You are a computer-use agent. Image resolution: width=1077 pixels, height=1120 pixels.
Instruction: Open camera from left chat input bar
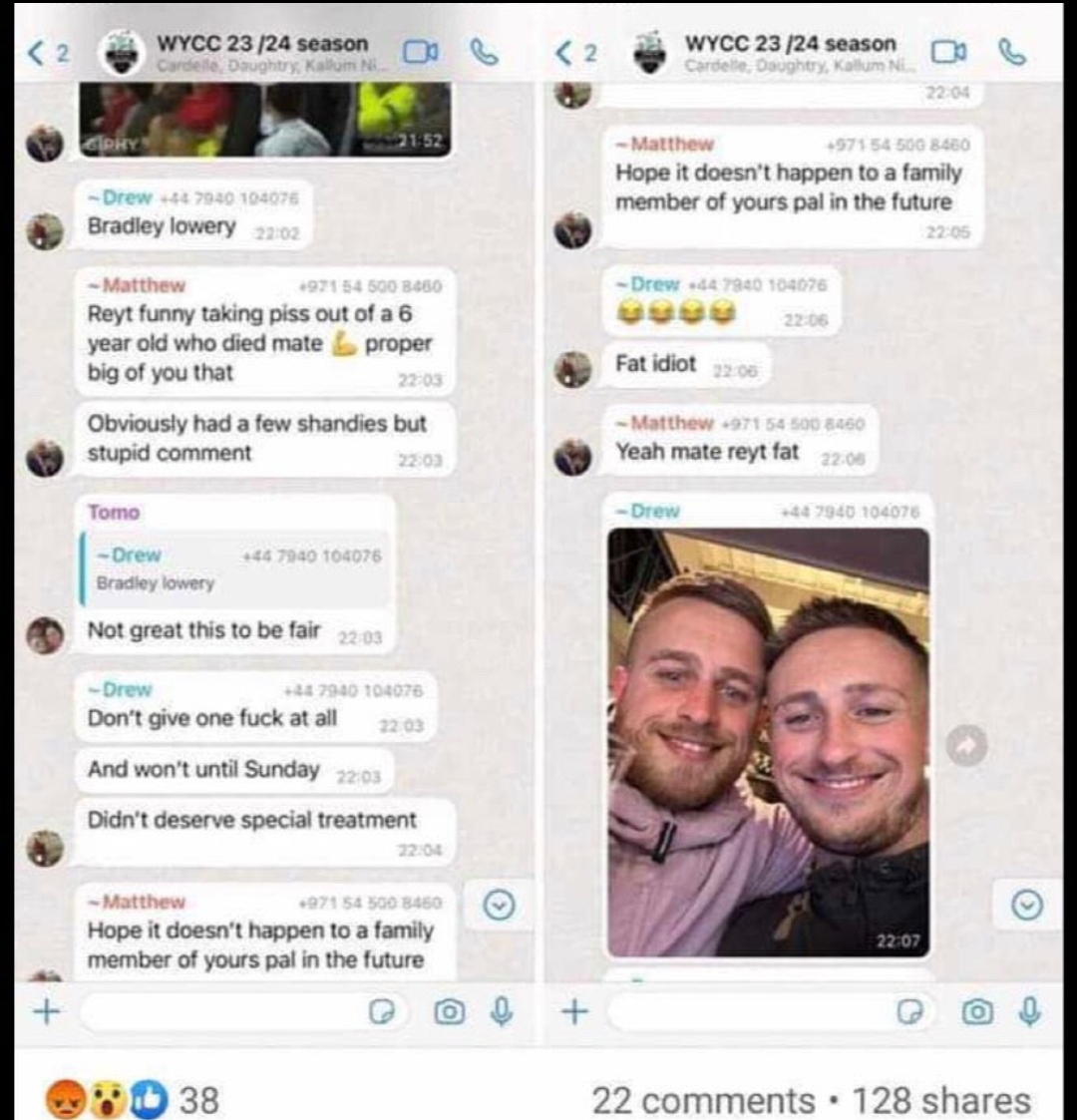click(449, 1012)
